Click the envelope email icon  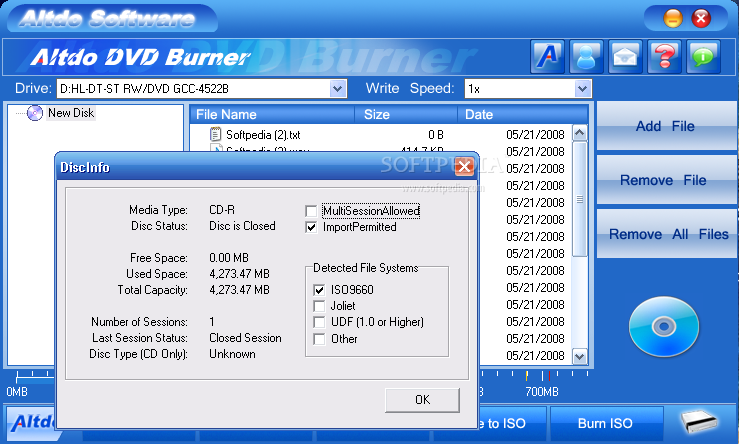tap(625, 57)
